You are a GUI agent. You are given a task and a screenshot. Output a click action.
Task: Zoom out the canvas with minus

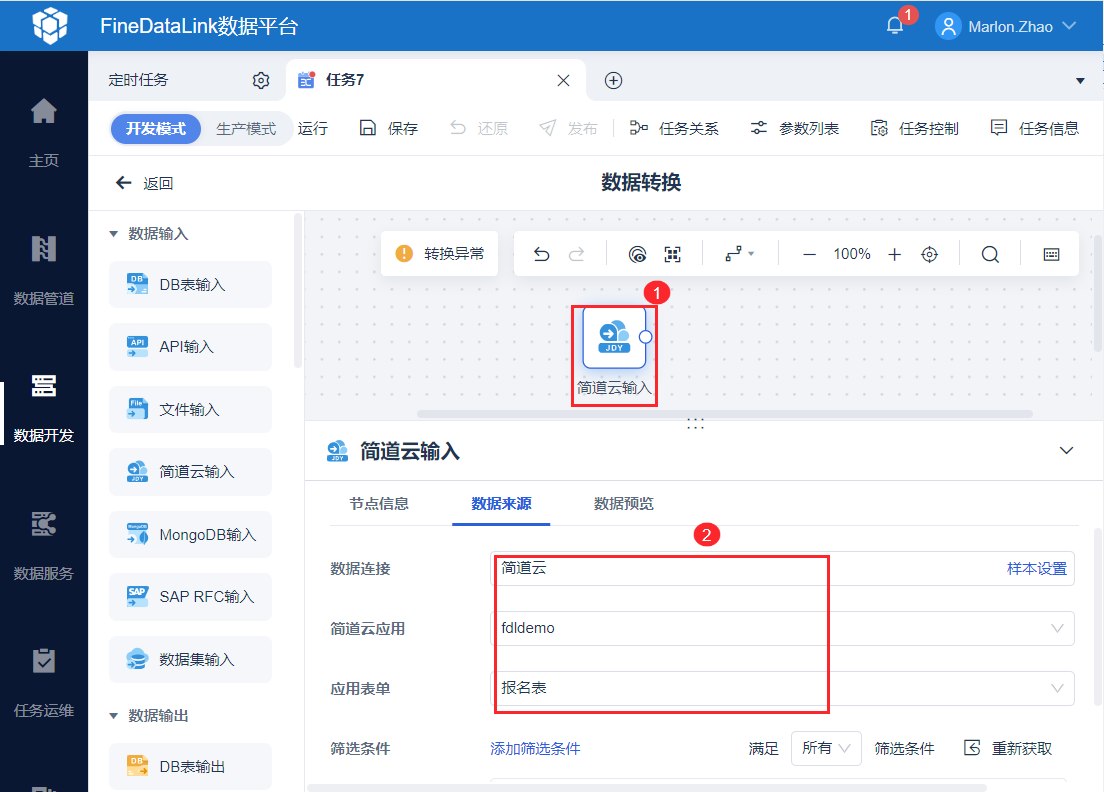click(x=809, y=255)
